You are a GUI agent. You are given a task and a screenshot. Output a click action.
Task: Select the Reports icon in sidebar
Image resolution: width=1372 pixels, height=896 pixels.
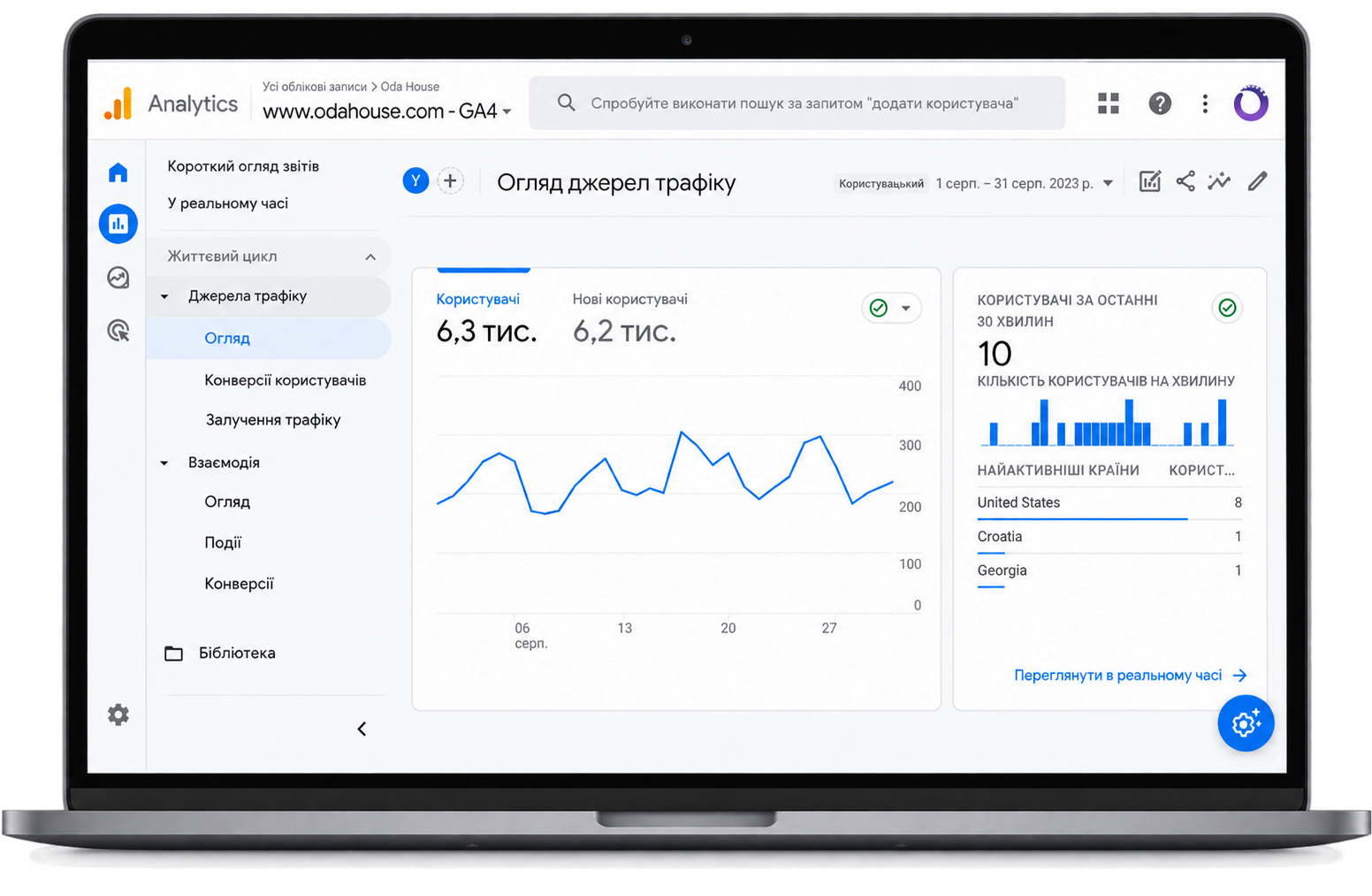pos(118,224)
